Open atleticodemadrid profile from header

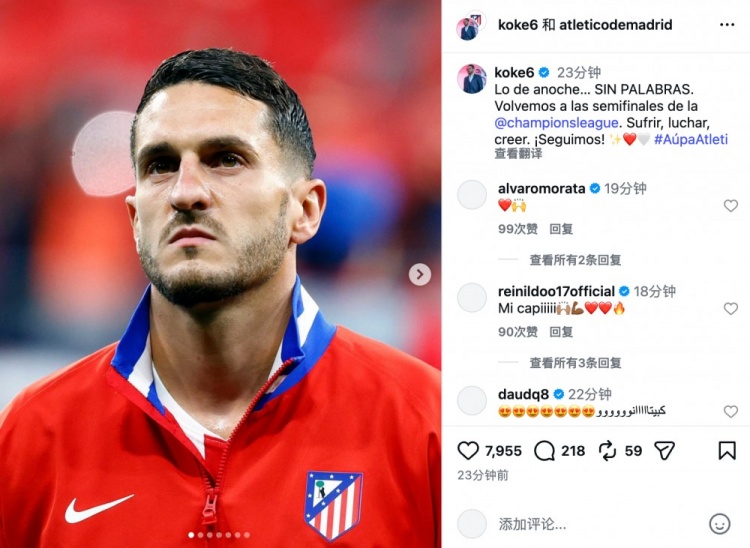[616, 25]
